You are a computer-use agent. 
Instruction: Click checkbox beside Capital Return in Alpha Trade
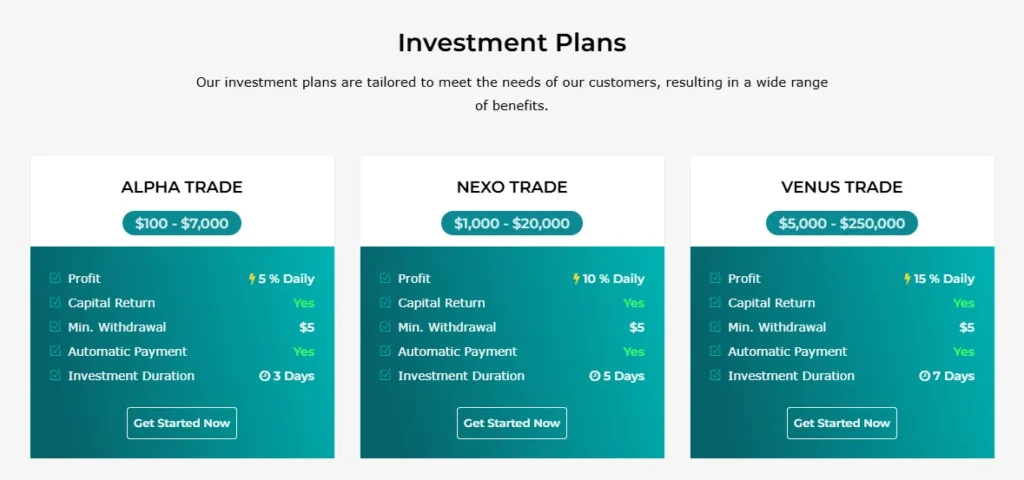click(x=55, y=303)
